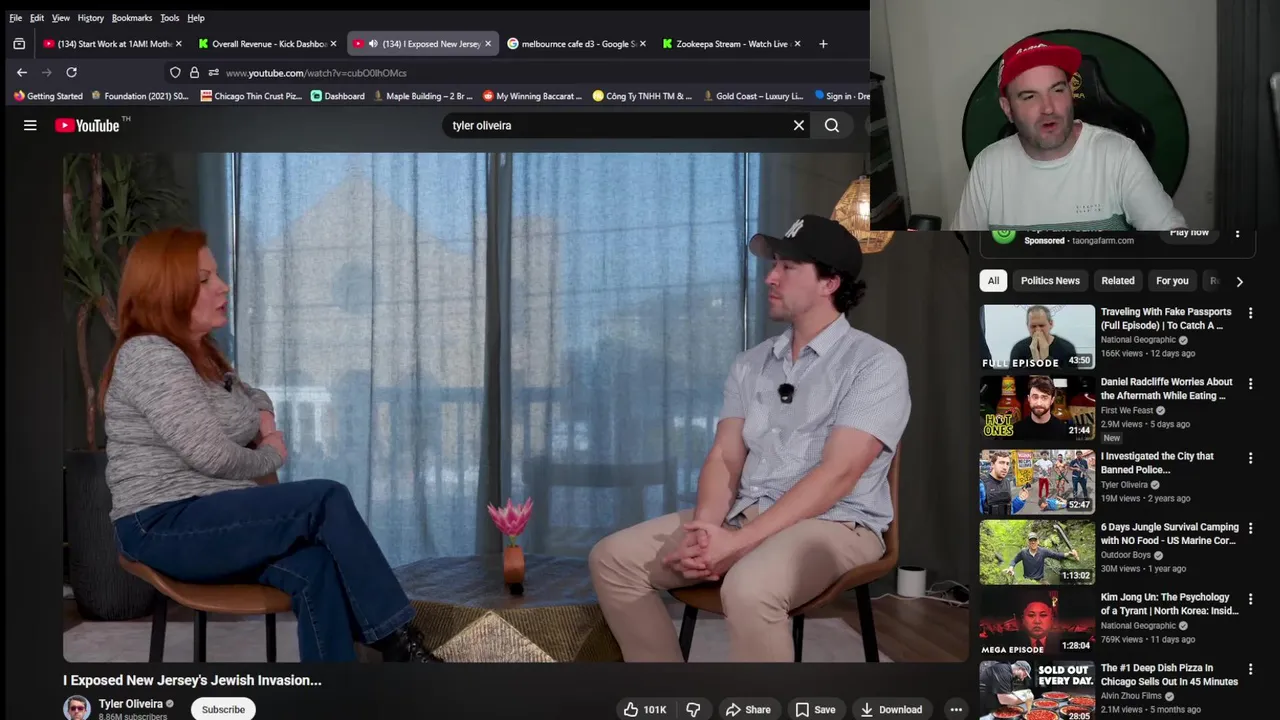Show more filter chips with right chevron

1239,282
